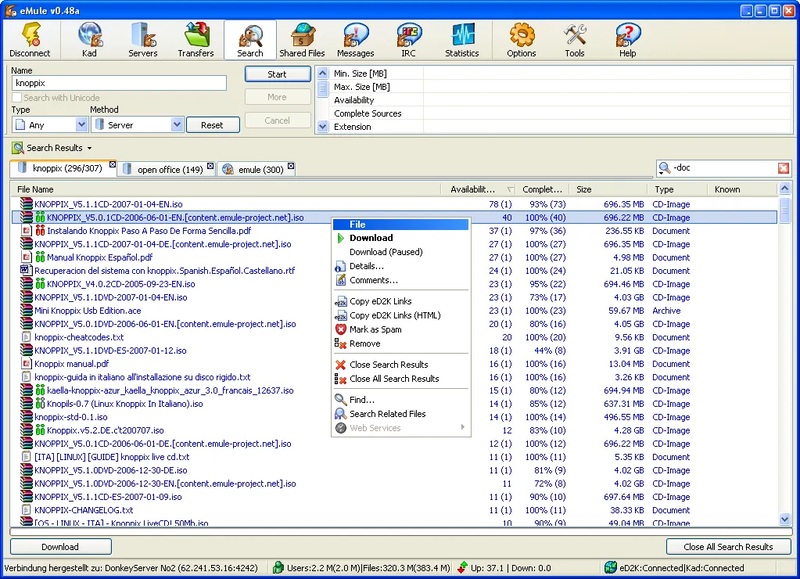Open the Servers list
This screenshot has height=579, width=800.
tap(143, 40)
